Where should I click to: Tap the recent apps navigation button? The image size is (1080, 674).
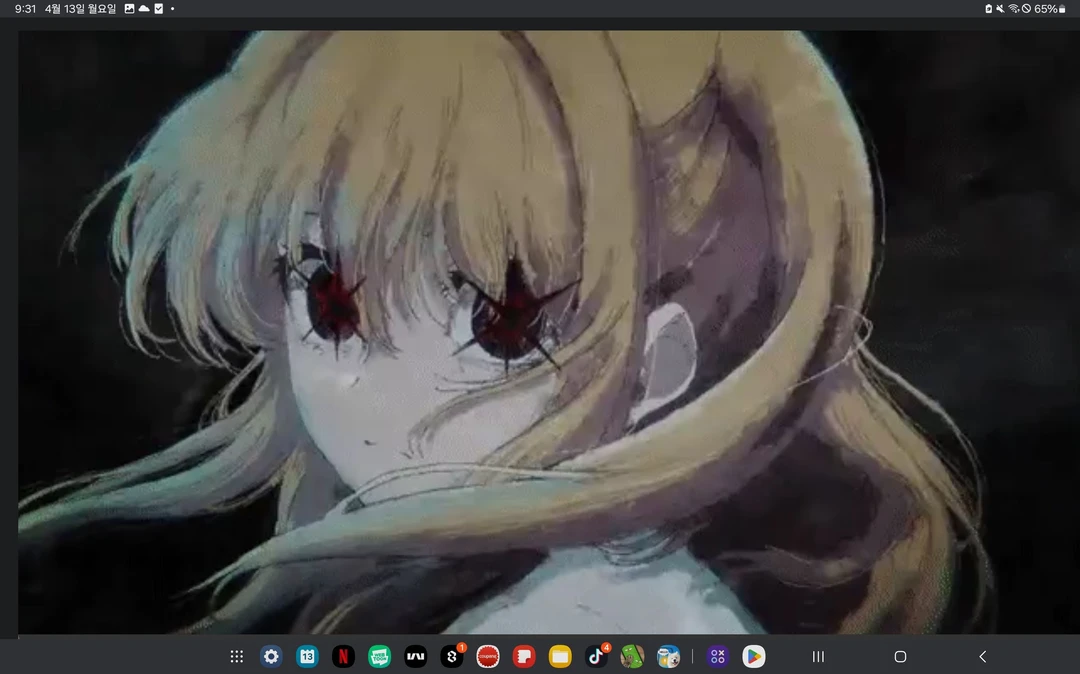[x=818, y=657]
